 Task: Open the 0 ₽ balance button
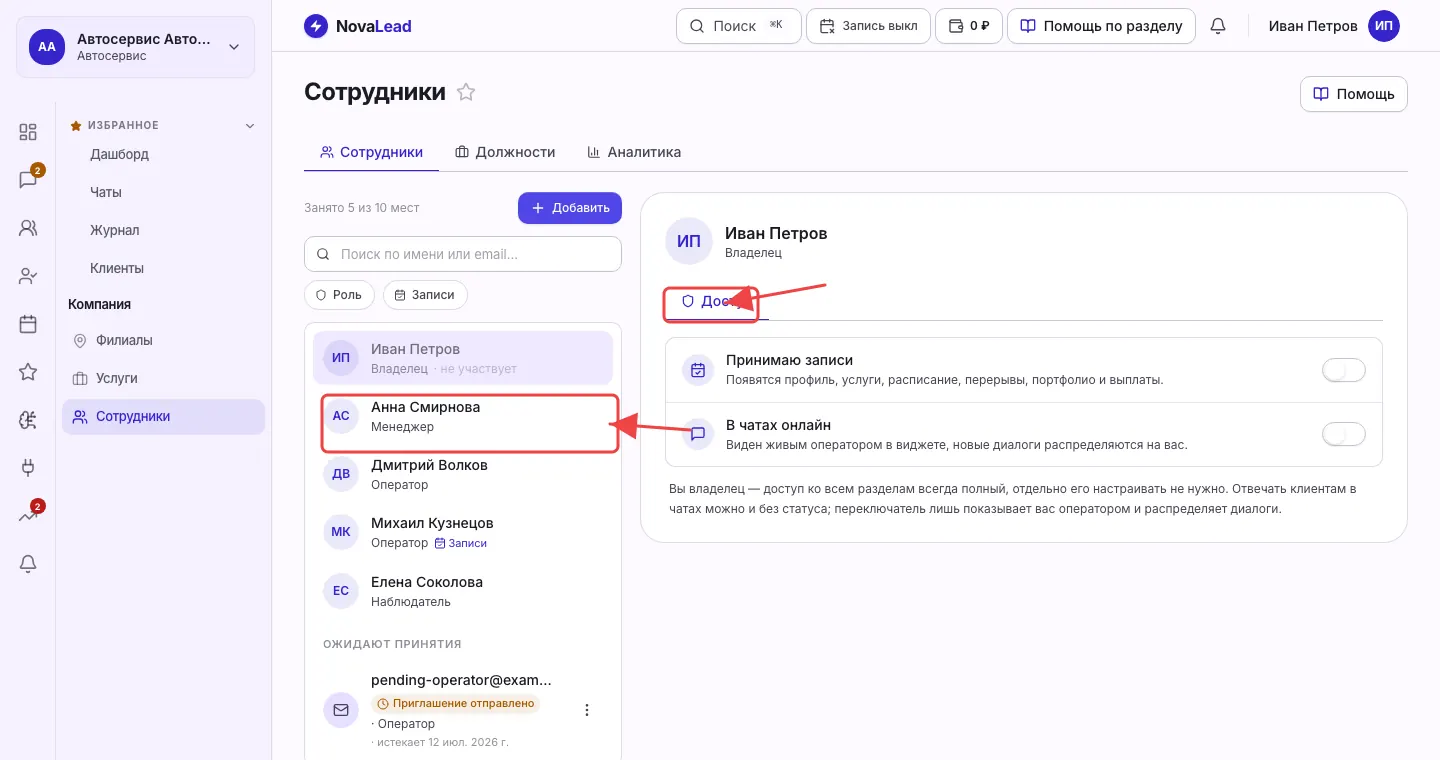[x=968, y=26]
